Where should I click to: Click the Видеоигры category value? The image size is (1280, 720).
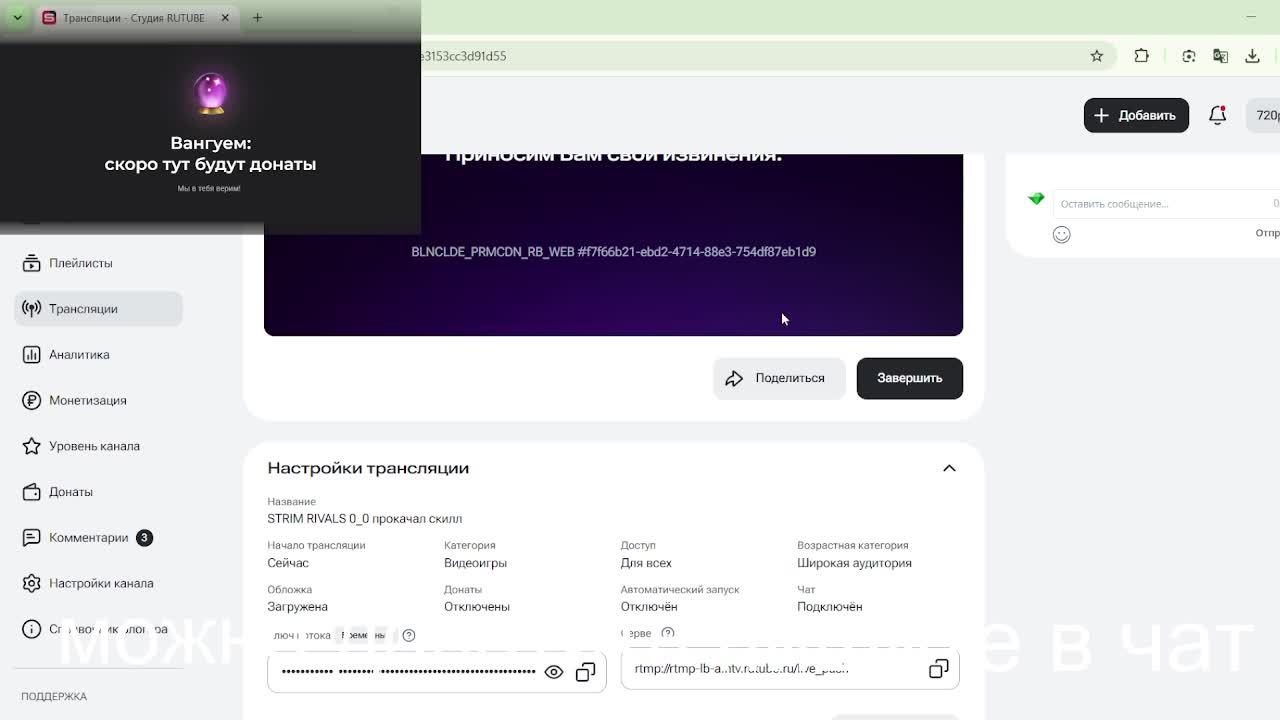pyautogui.click(x=475, y=563)
